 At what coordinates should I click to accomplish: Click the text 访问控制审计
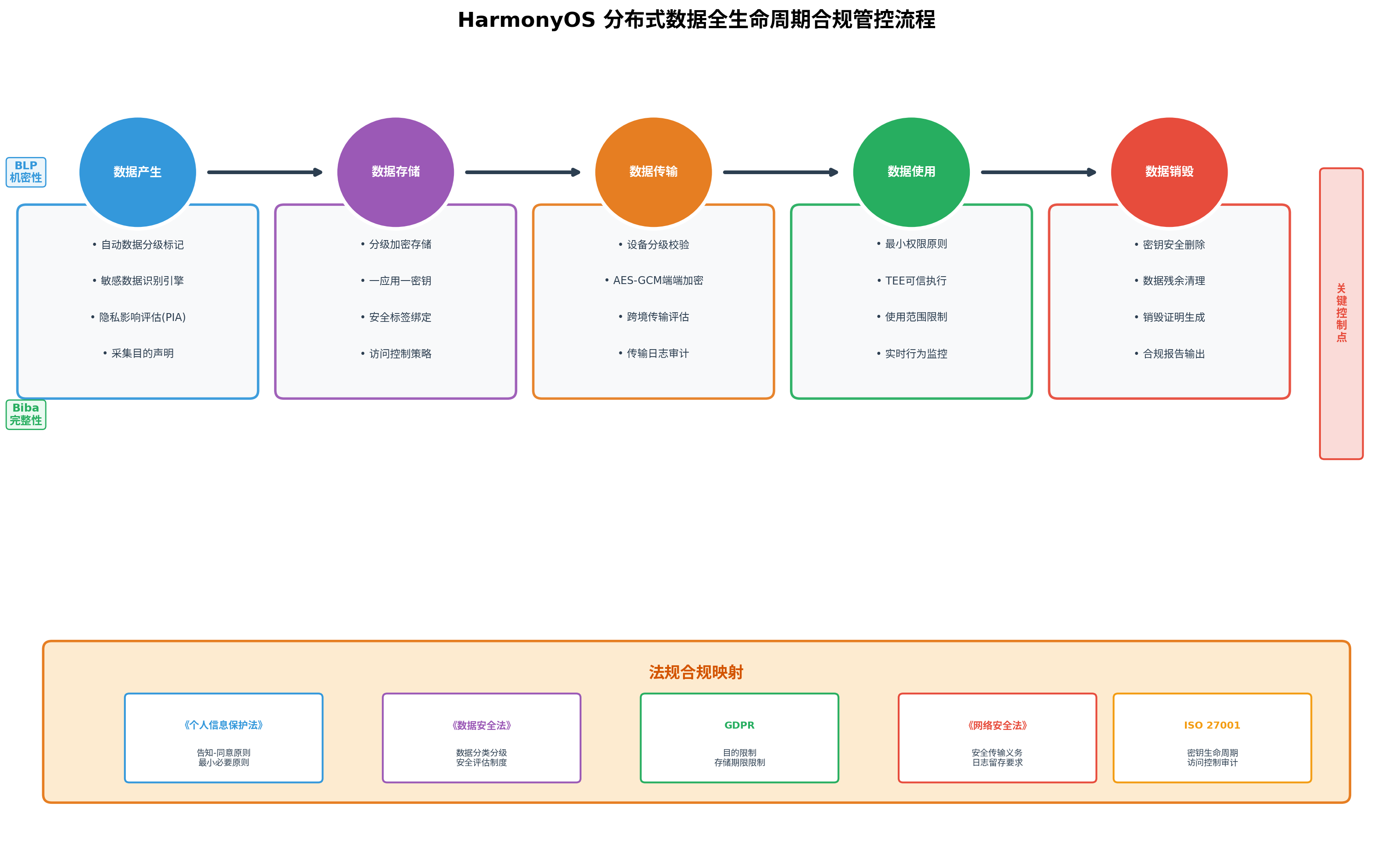click(x=1212, y=762)
